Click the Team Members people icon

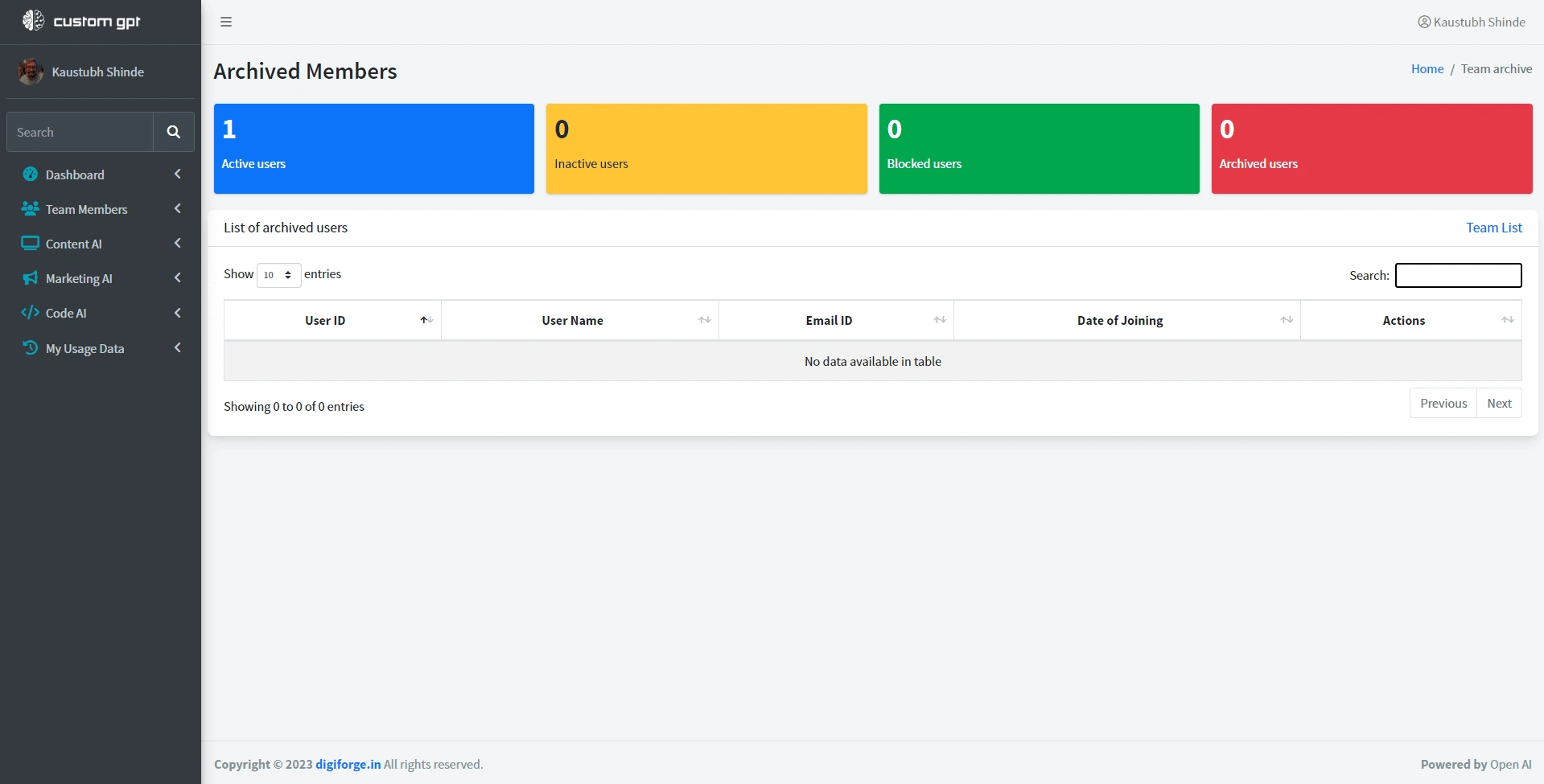click(x=31, y=208)
